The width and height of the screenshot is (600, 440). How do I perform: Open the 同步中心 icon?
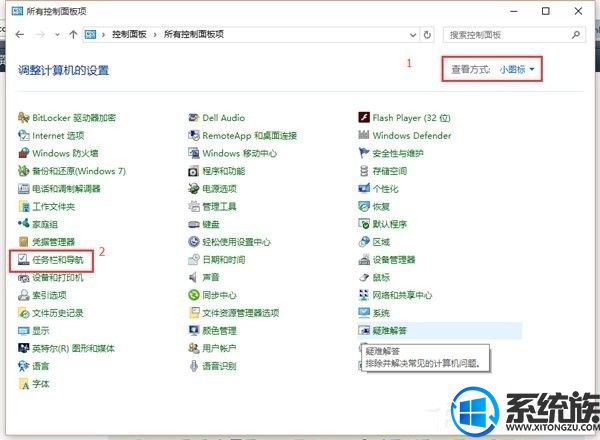point(194,295)
